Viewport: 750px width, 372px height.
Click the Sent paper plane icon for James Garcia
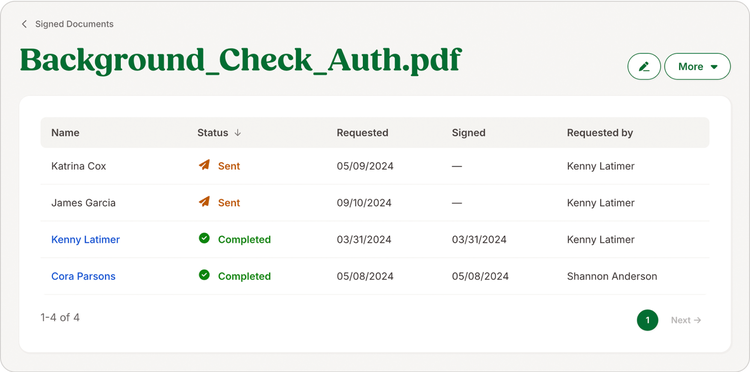204,202
